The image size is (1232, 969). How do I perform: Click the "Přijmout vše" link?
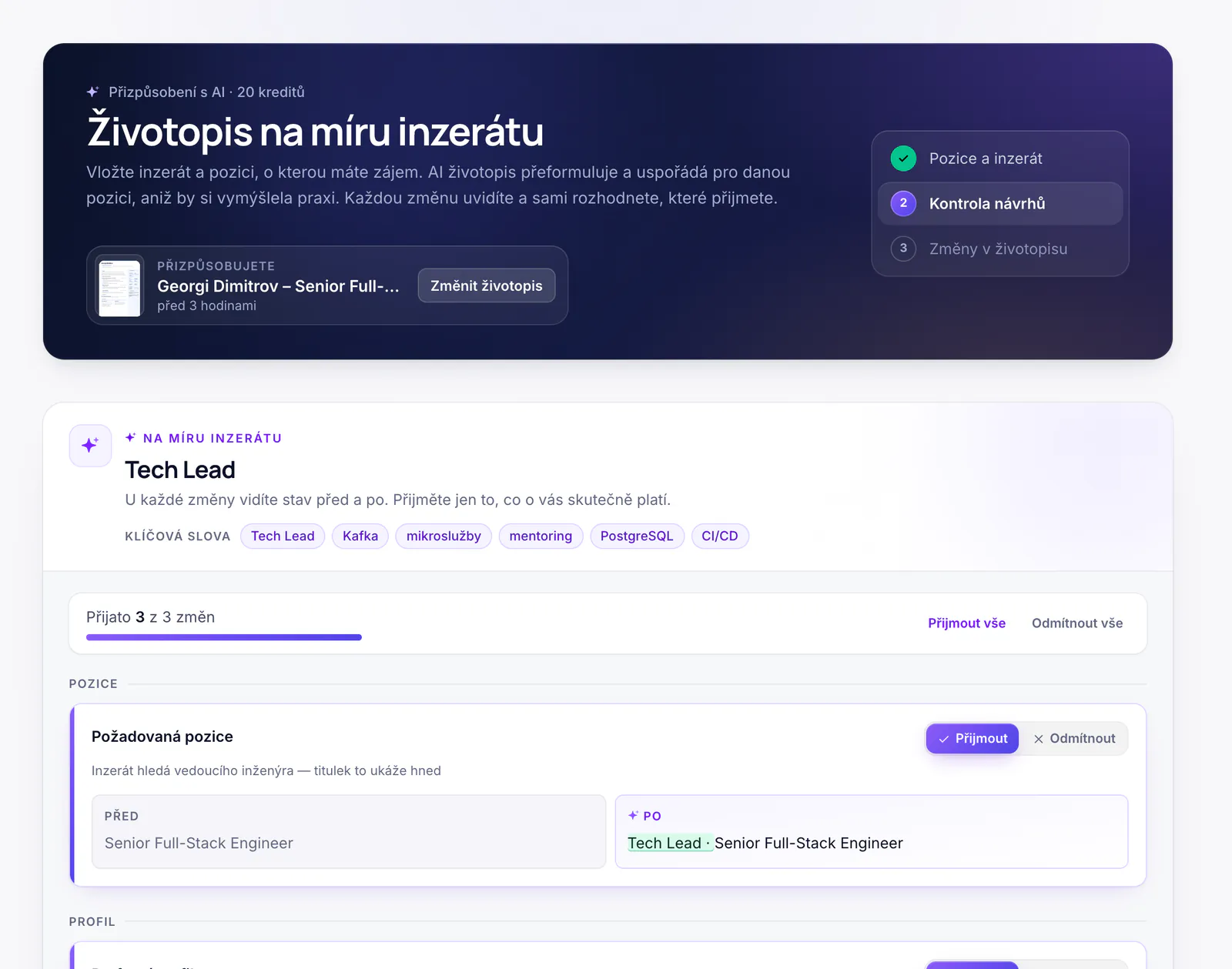coord(966,623)
